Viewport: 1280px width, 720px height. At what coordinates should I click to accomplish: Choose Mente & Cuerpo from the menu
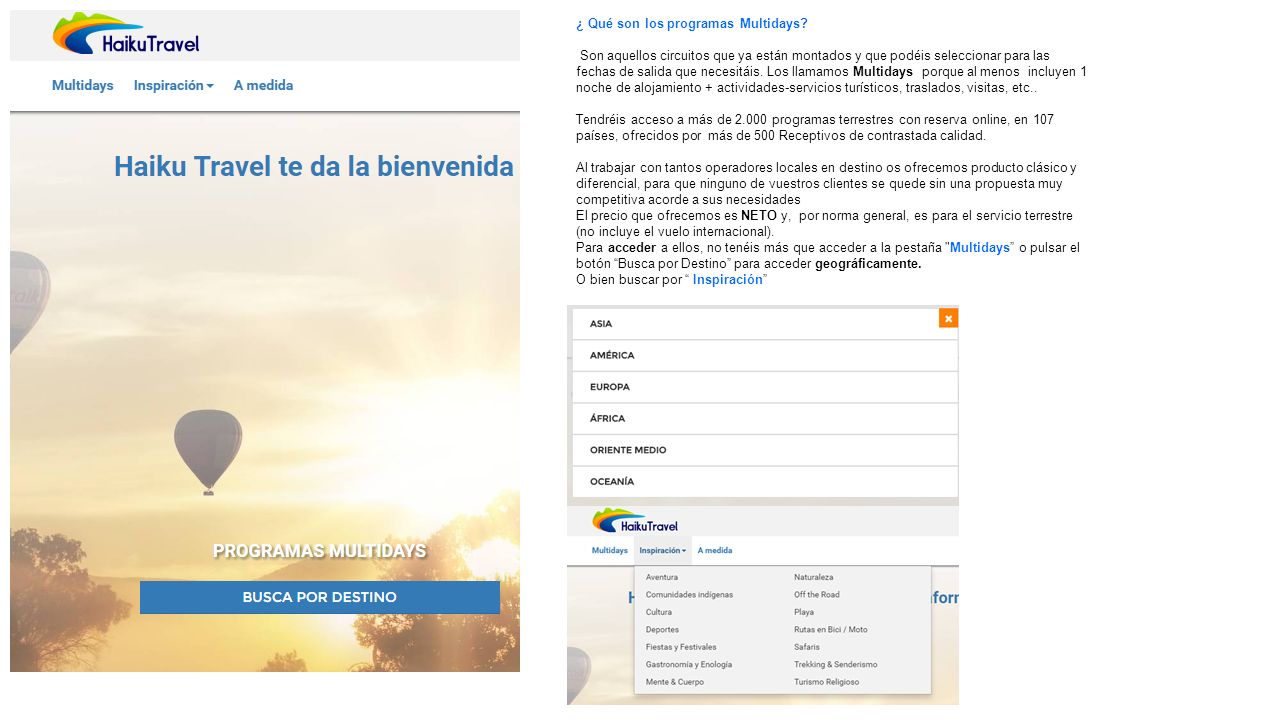(x=675, y=682)
